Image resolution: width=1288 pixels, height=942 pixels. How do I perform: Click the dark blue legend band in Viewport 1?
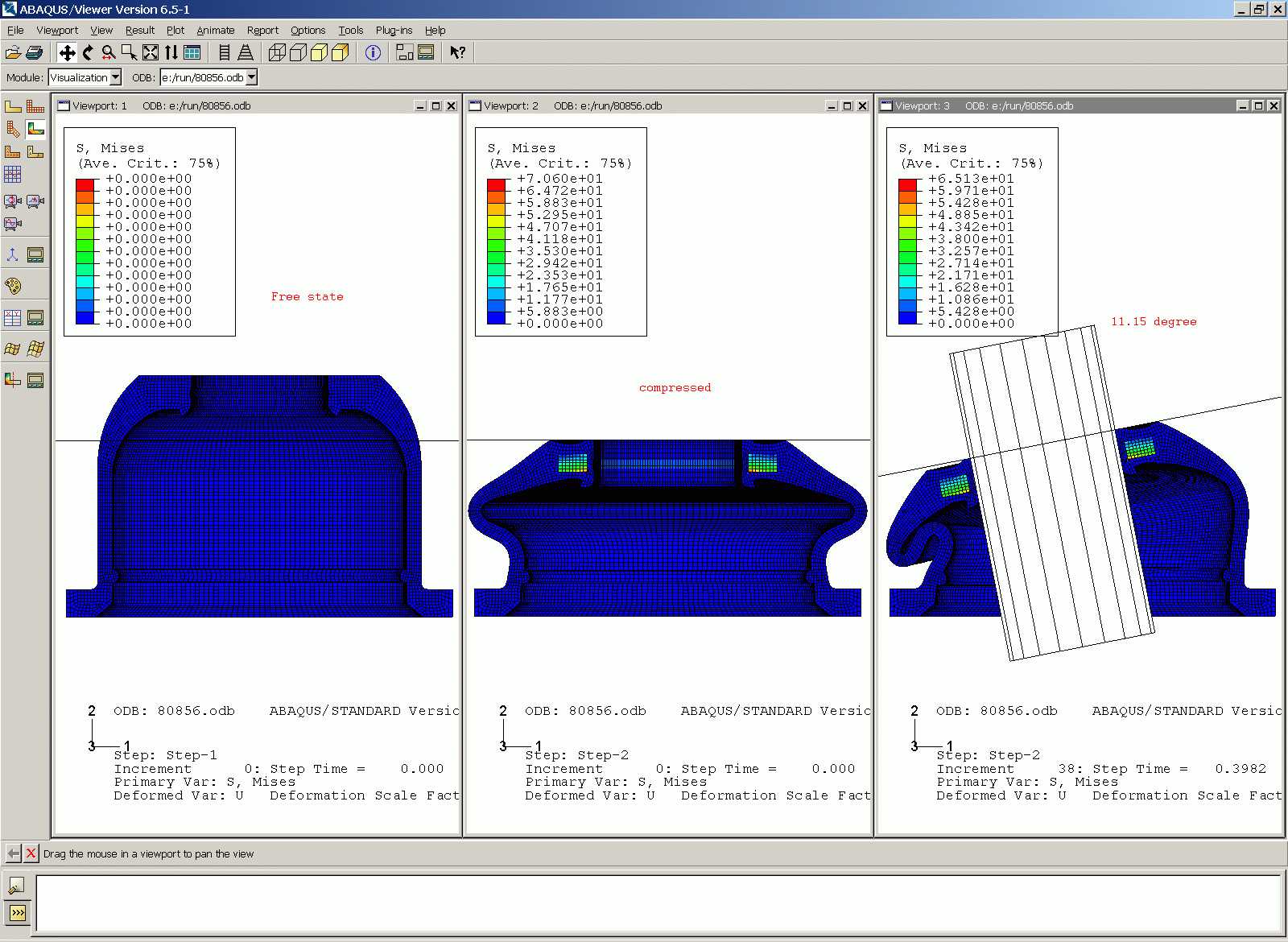[x=85, y=317]
